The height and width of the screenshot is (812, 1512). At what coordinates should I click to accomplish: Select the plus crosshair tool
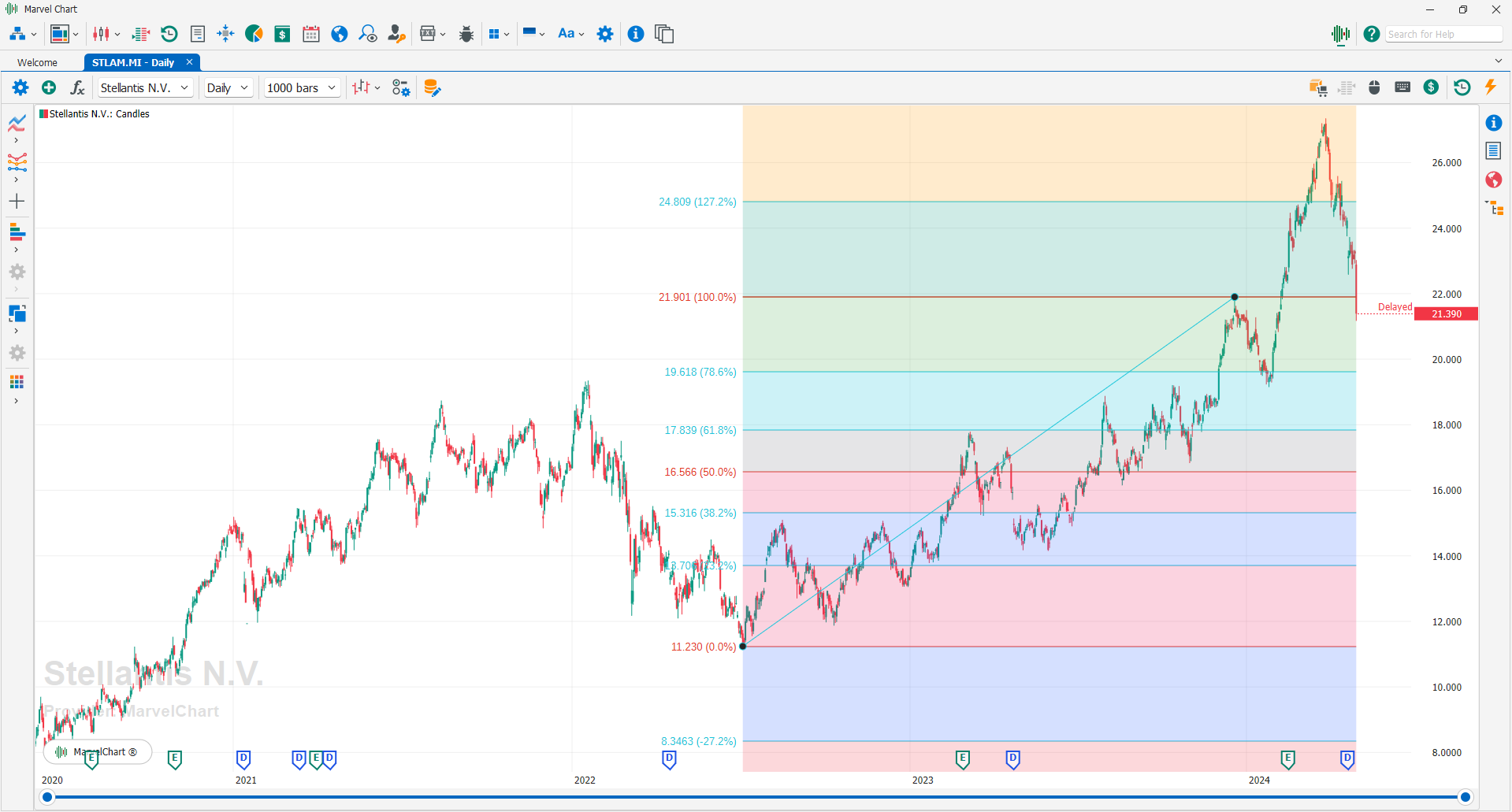pyautogui.click(x=17, y=202)
